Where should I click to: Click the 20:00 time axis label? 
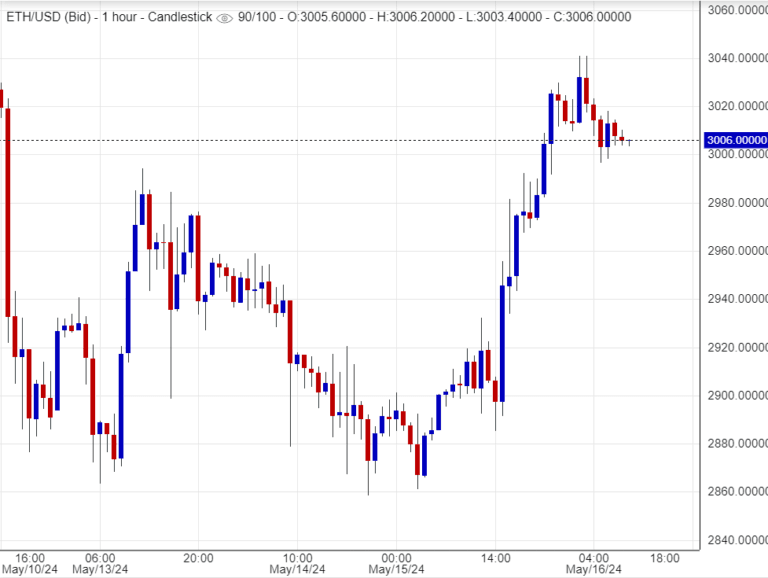(x=198, y=557)
